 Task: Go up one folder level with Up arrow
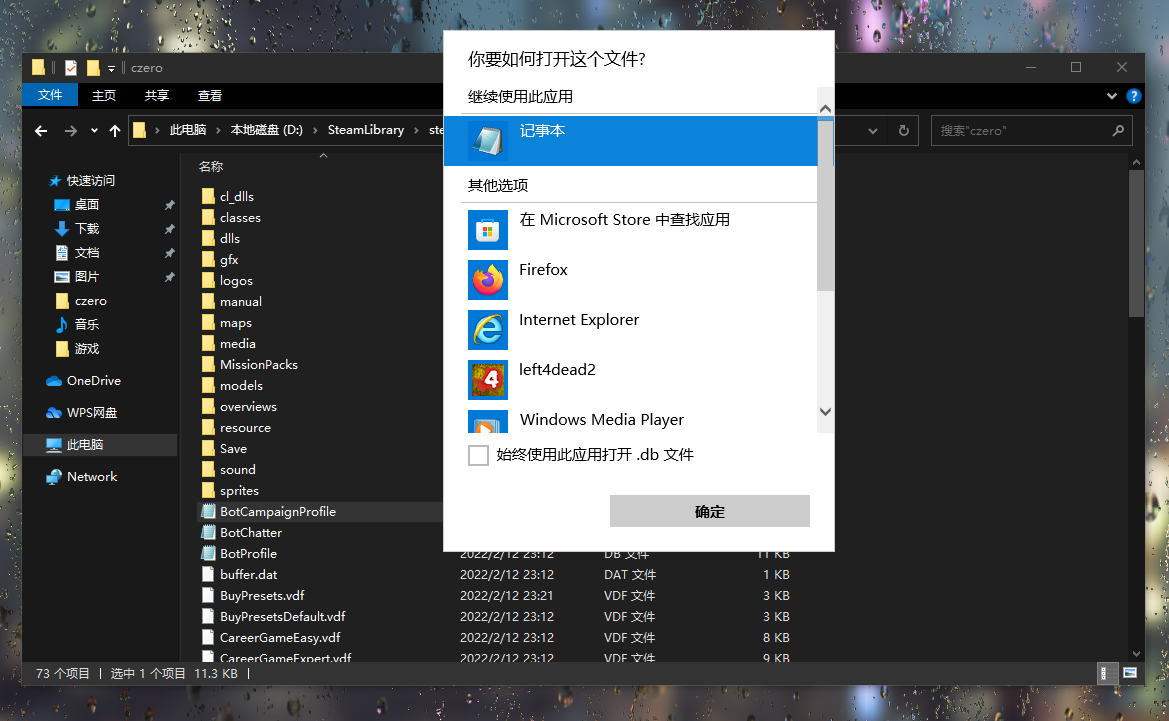(x=115, y=130)
